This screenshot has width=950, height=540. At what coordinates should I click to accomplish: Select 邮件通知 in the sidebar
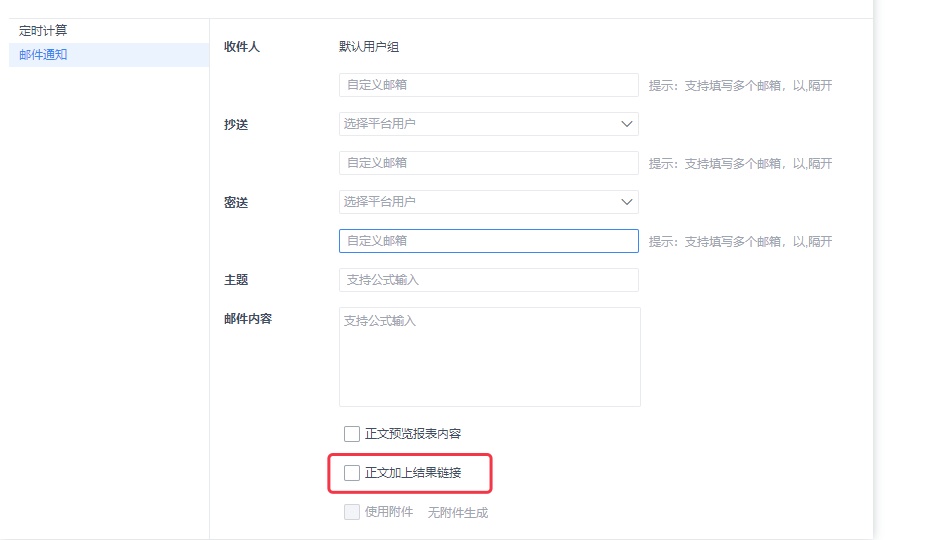(43, 55)
